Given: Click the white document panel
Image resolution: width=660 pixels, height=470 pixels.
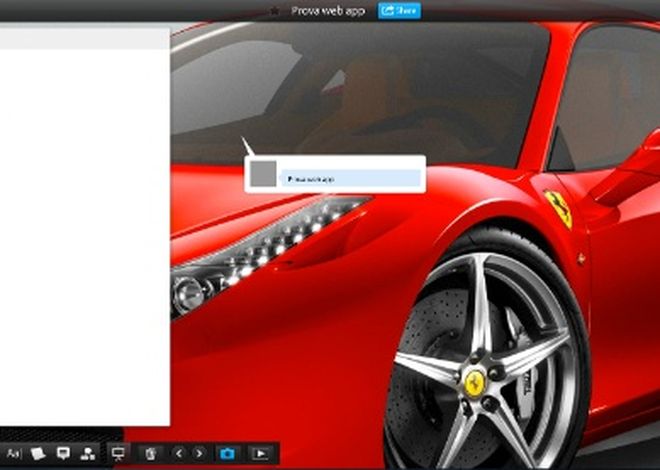Looking at the screenshot, I should [x=85, y=227].
